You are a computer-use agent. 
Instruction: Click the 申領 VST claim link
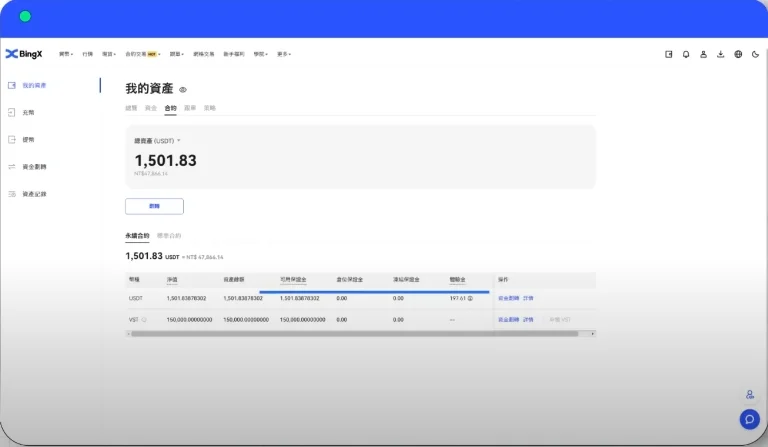(x=560, y=320)
